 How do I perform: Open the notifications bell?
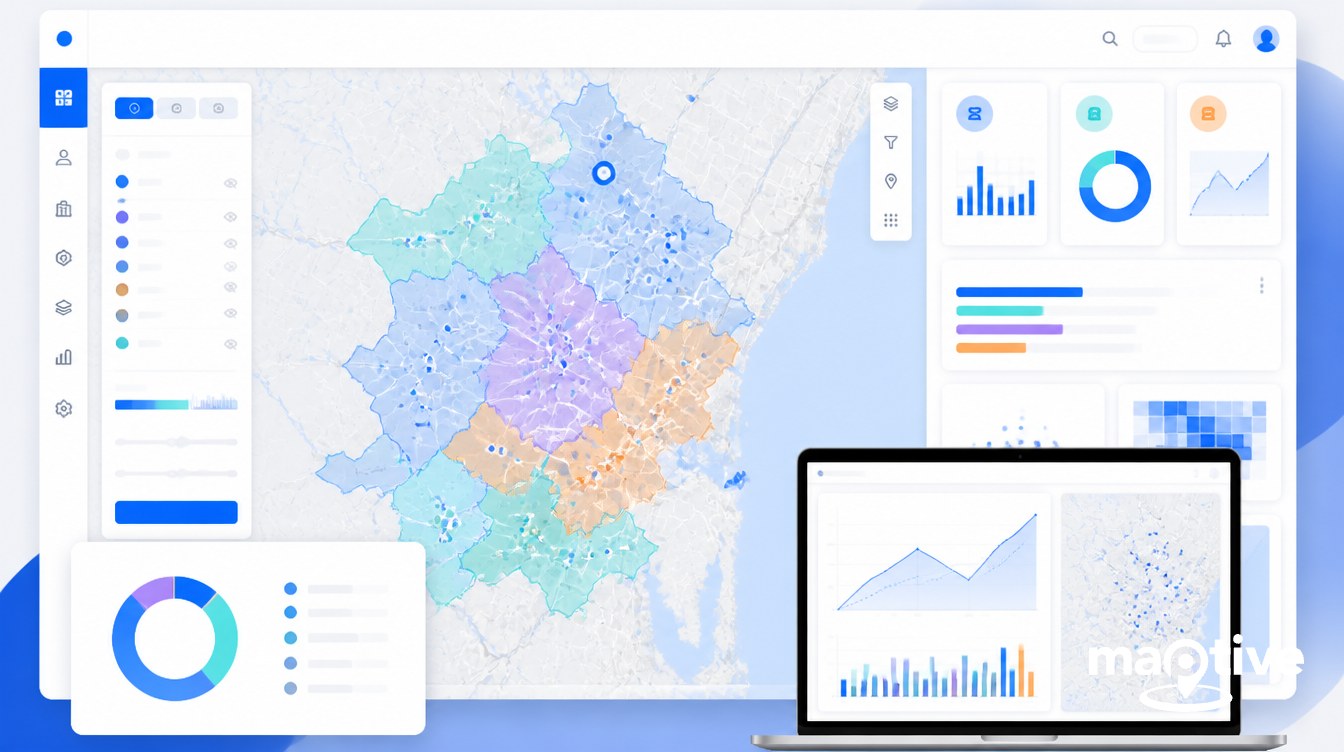pos(1223,39)
